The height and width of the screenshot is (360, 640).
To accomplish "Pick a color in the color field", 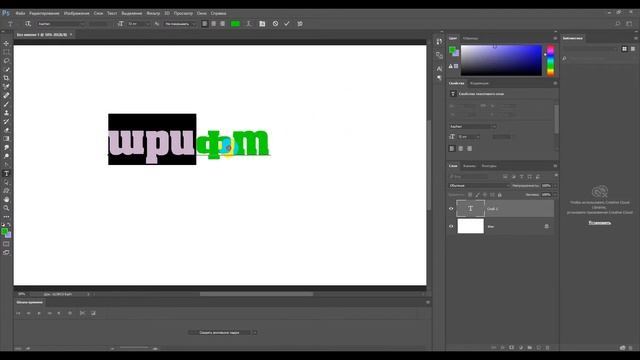I will tap(501, 60).
